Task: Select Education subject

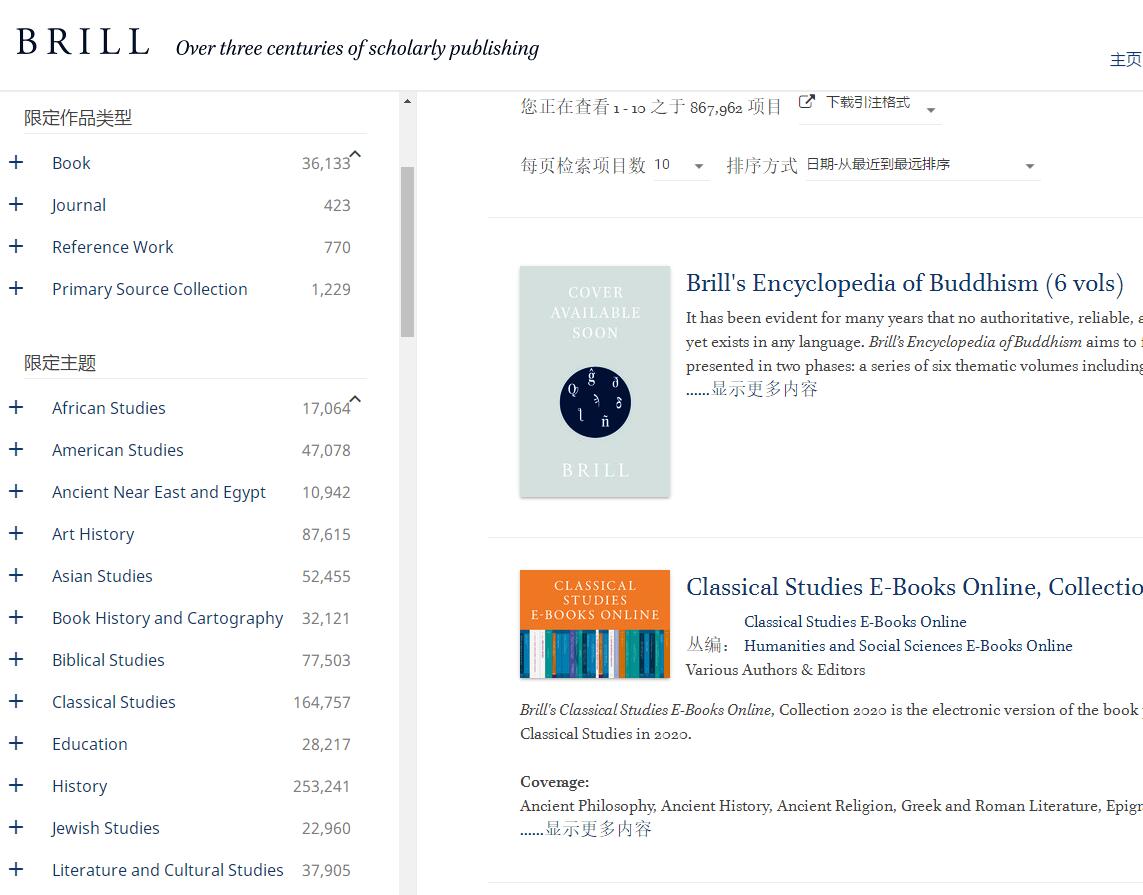Action: [x=90, y=744]
